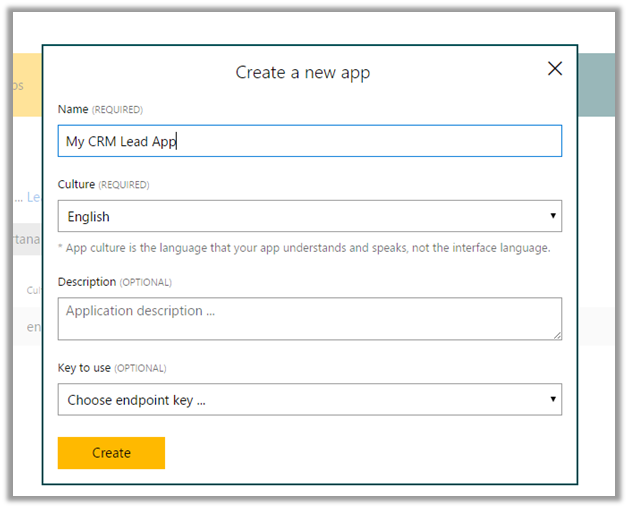628x508 pixels.
Task: Click the Description (OPTIONAL) label
Action: pos(114,282)
